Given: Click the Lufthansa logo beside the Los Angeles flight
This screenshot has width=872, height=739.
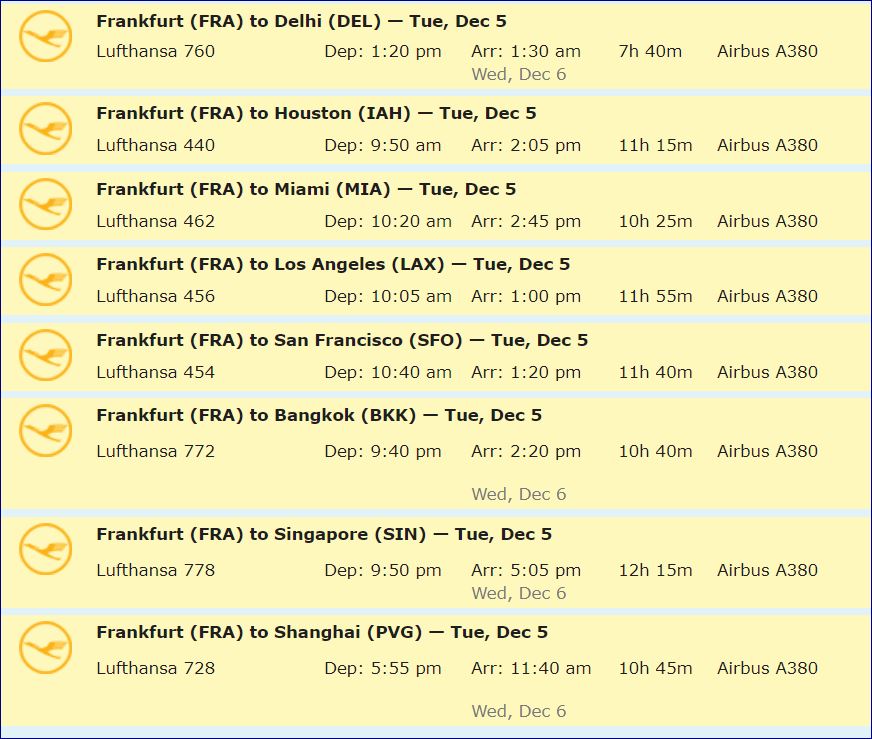Looking at the screenshot, I should (46, 280).
